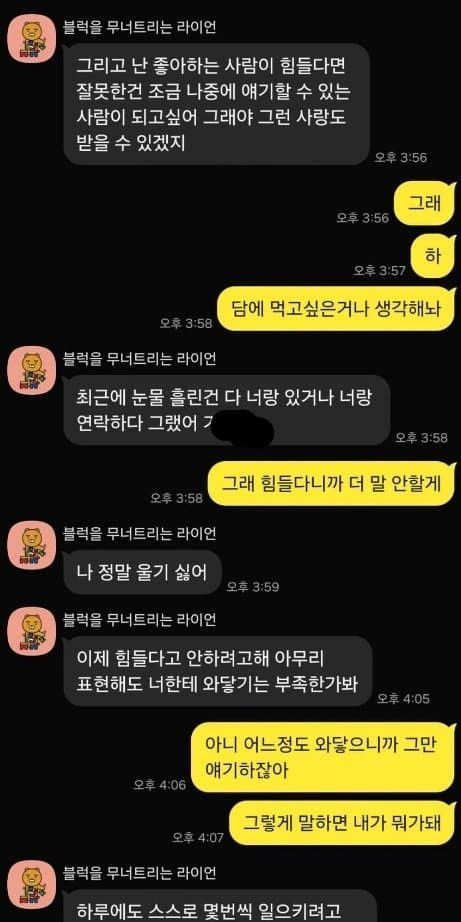Select the 하루에도 스스로 몇번씩 bubble
461x922 pixels.
(219, 906)
